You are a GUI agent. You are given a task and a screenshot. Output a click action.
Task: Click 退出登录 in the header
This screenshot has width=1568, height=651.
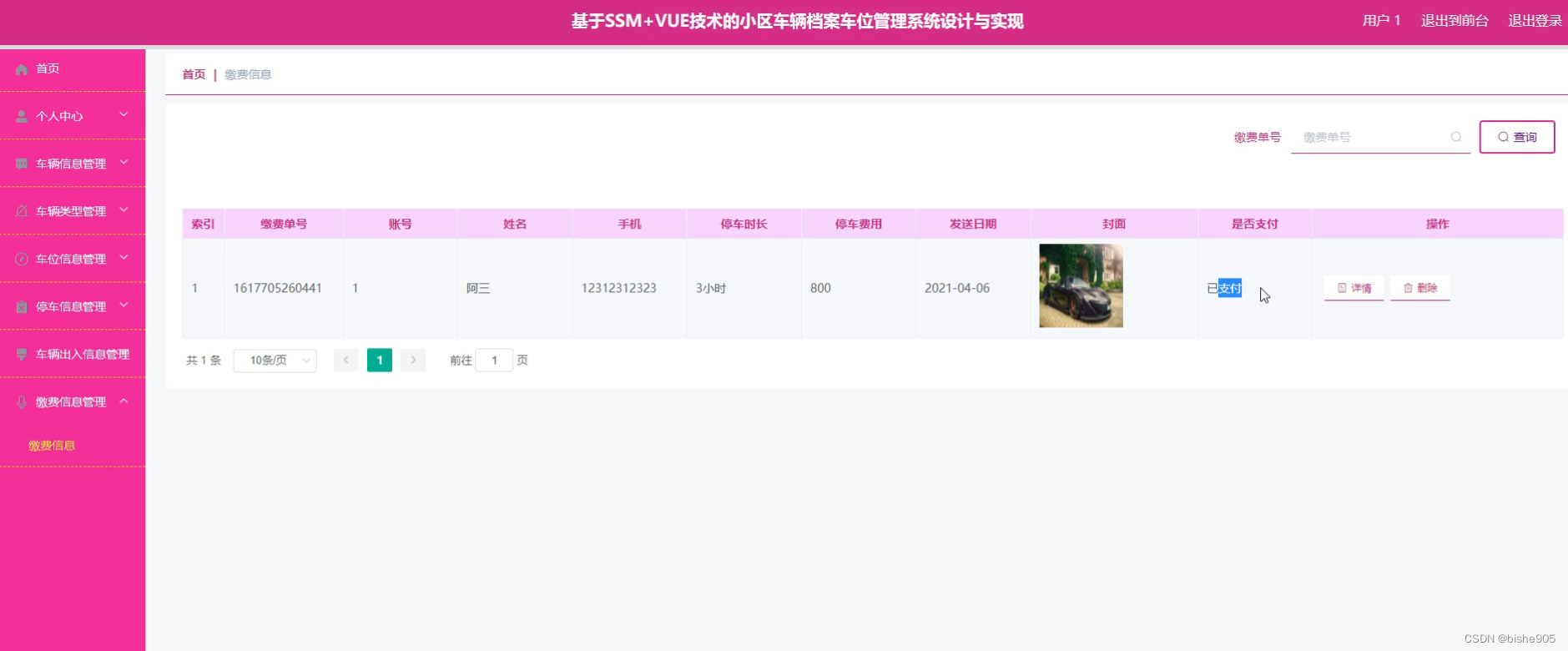pyautogui.click(x=1535, y=21)
